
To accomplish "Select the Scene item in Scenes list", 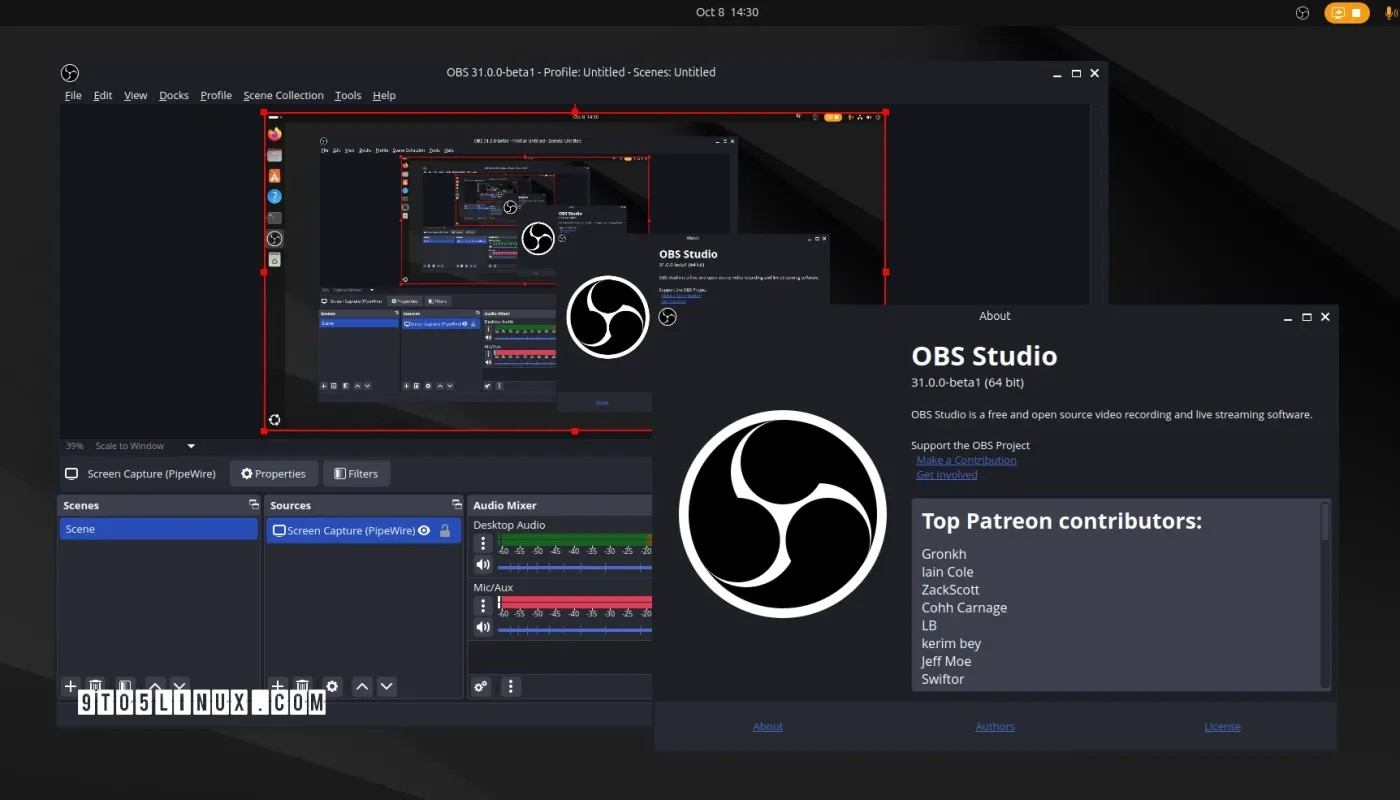I will (x=158, y=529).
